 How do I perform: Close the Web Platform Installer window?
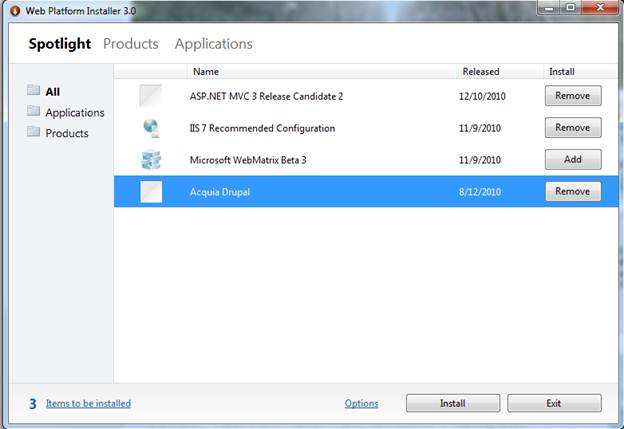pos(600,7)
